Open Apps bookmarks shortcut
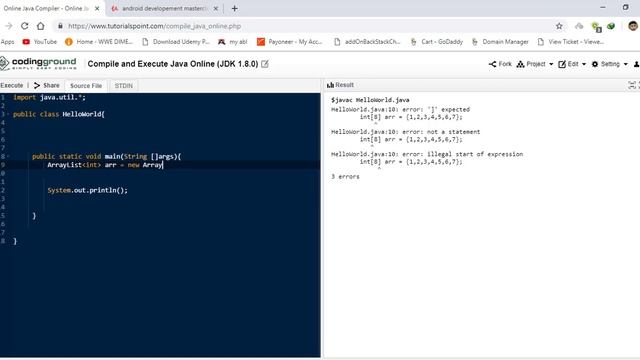Viewport: 640px width, 360px height. point(7,42)
